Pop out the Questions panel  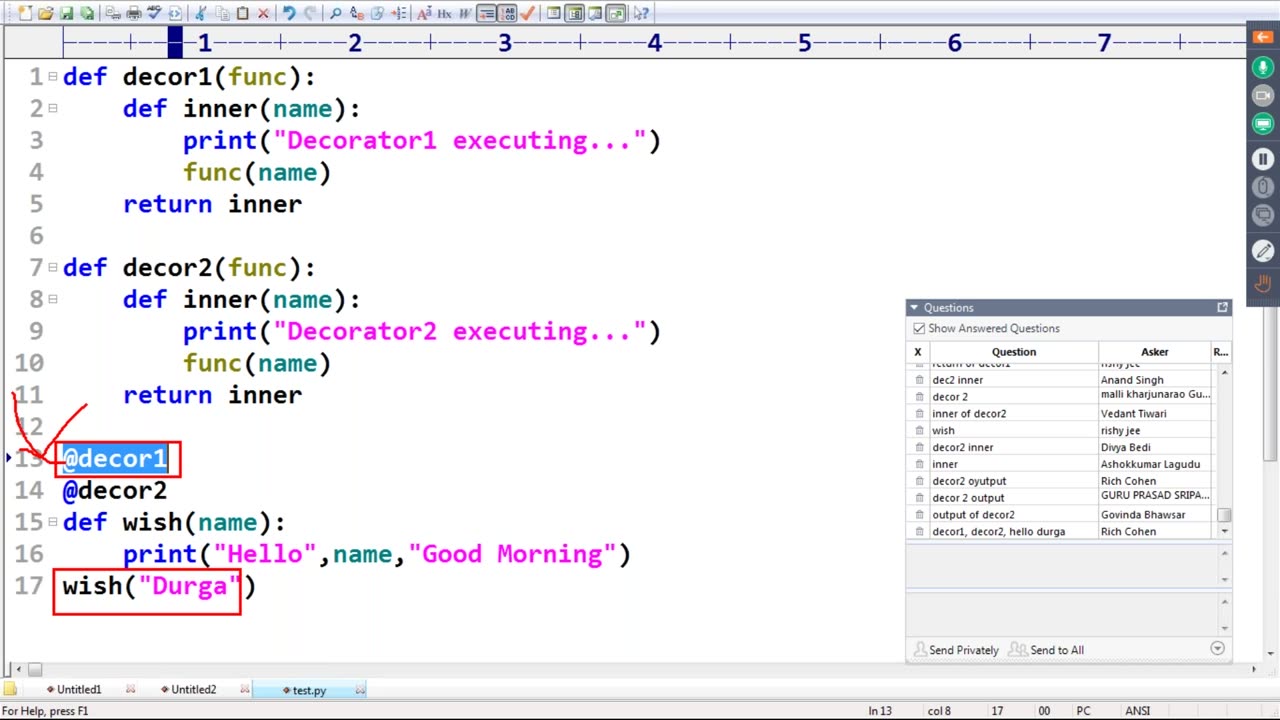1222,308
